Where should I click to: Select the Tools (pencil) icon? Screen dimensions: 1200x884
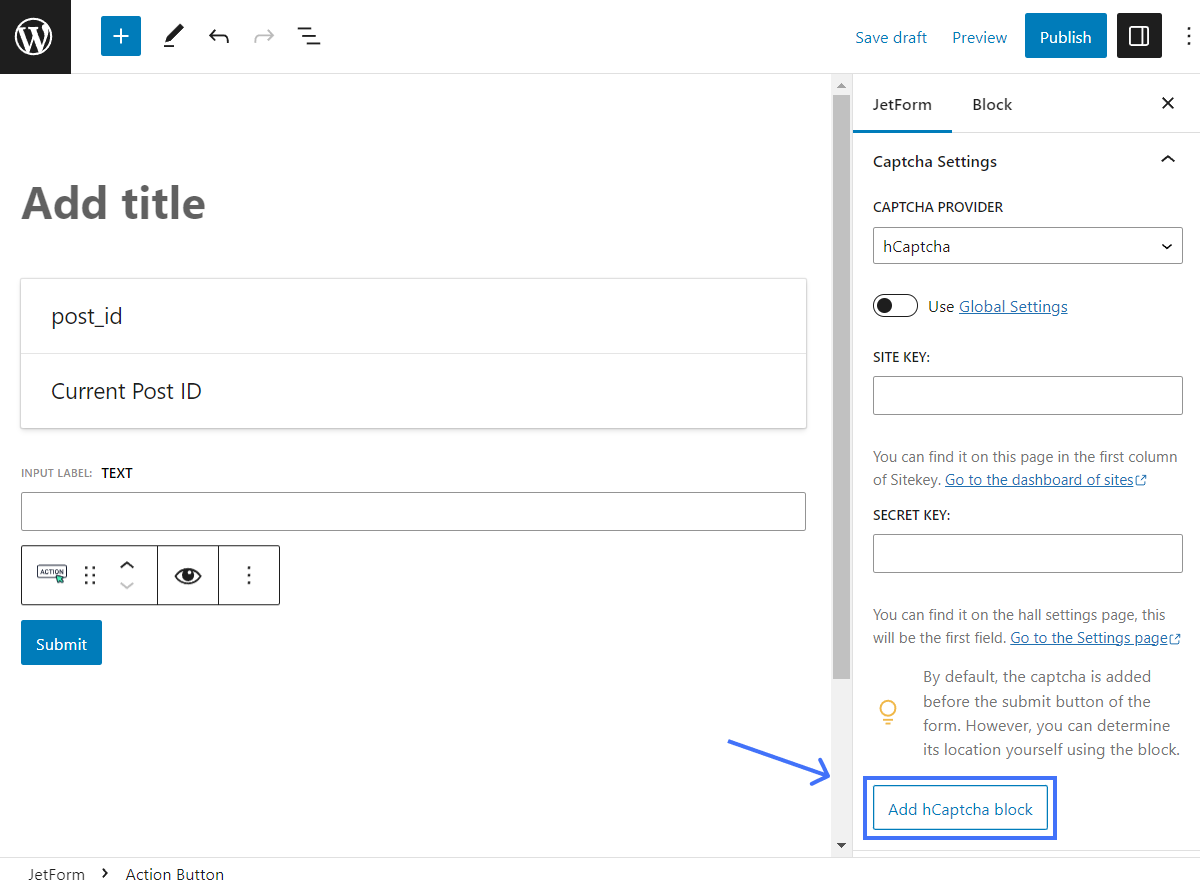[172, 36]
